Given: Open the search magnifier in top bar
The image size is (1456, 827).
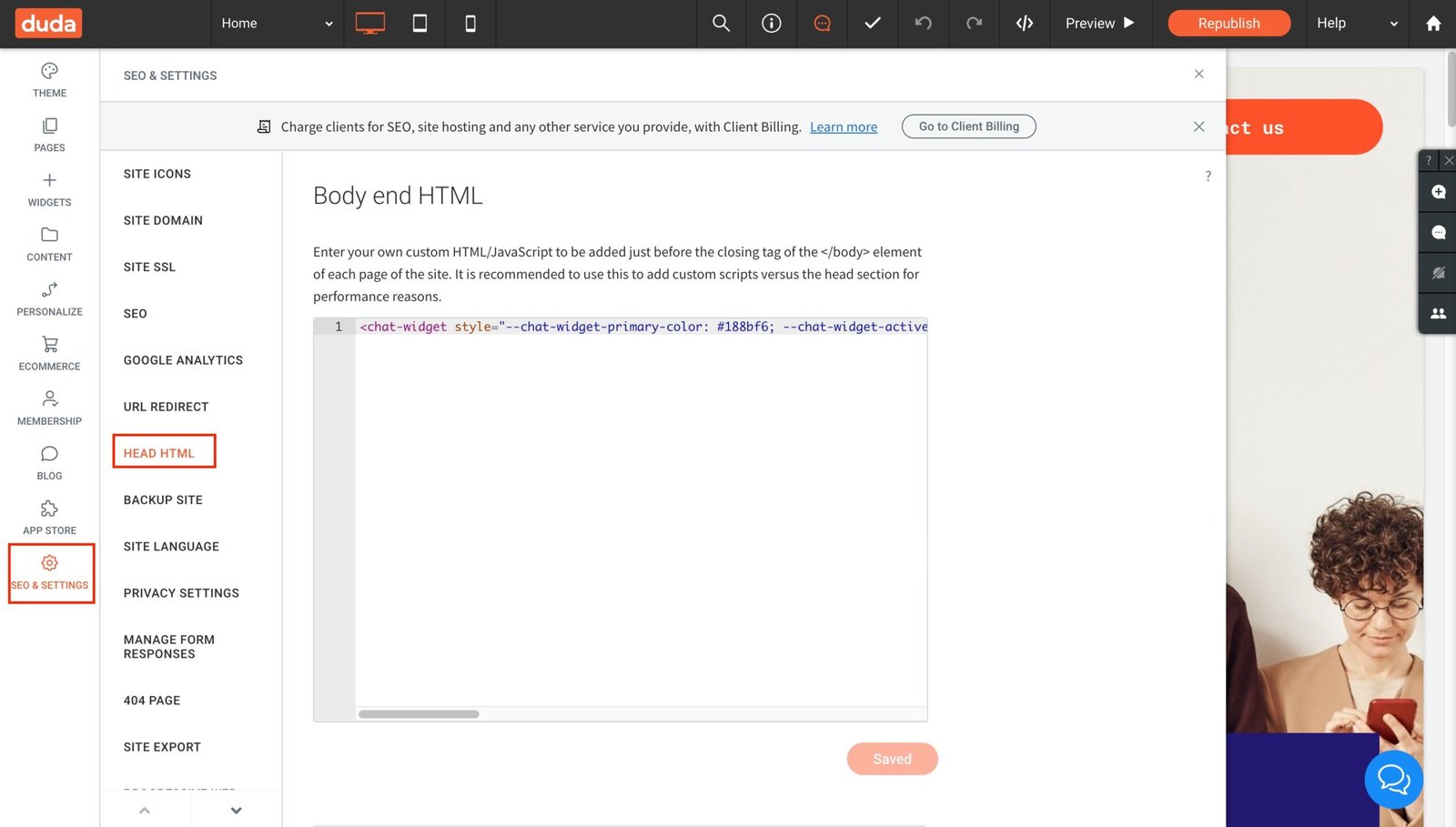Looking at the screenshot, I should click(x=721, y=24).
